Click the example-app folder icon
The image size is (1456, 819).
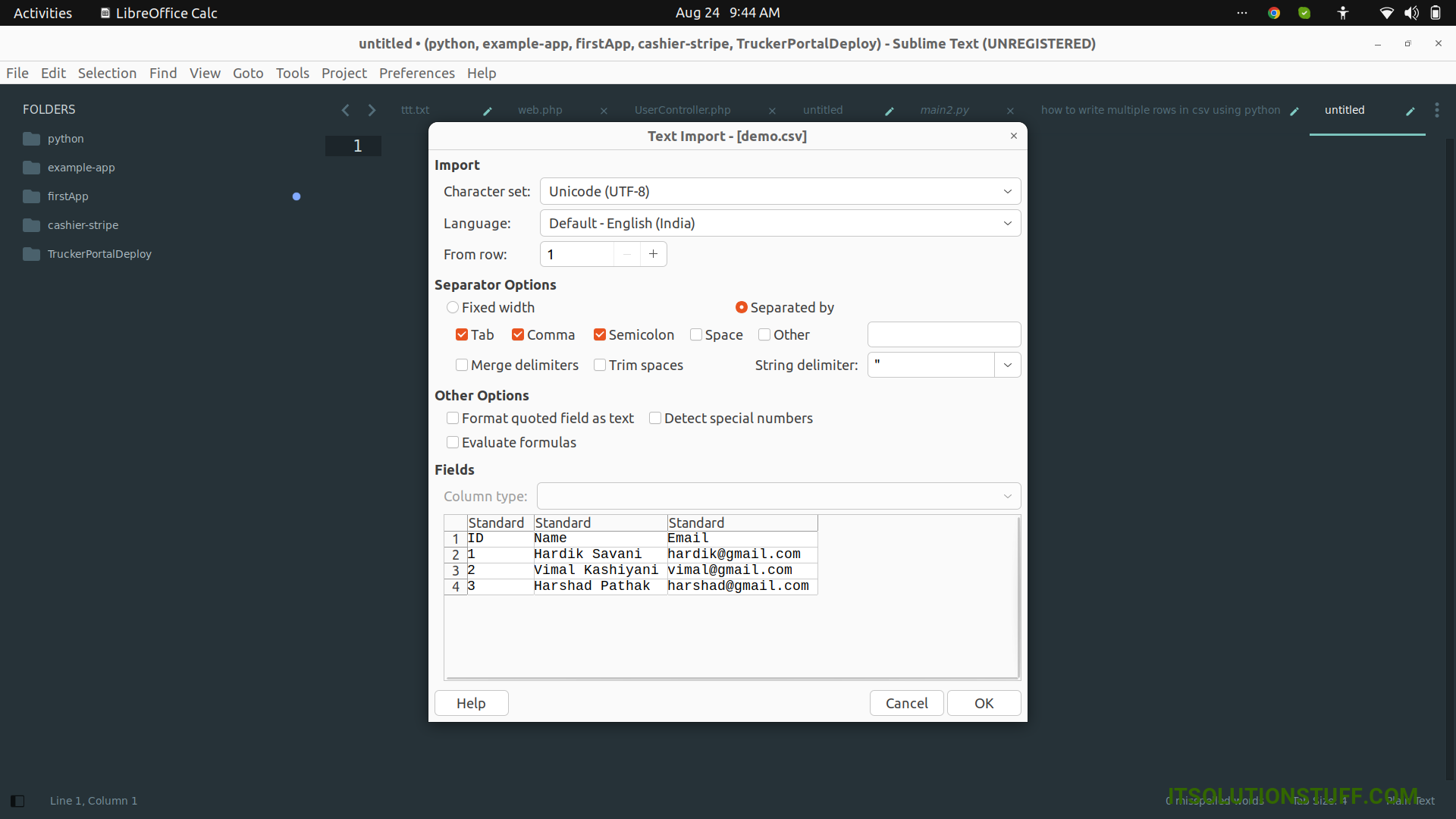point(31,168)
